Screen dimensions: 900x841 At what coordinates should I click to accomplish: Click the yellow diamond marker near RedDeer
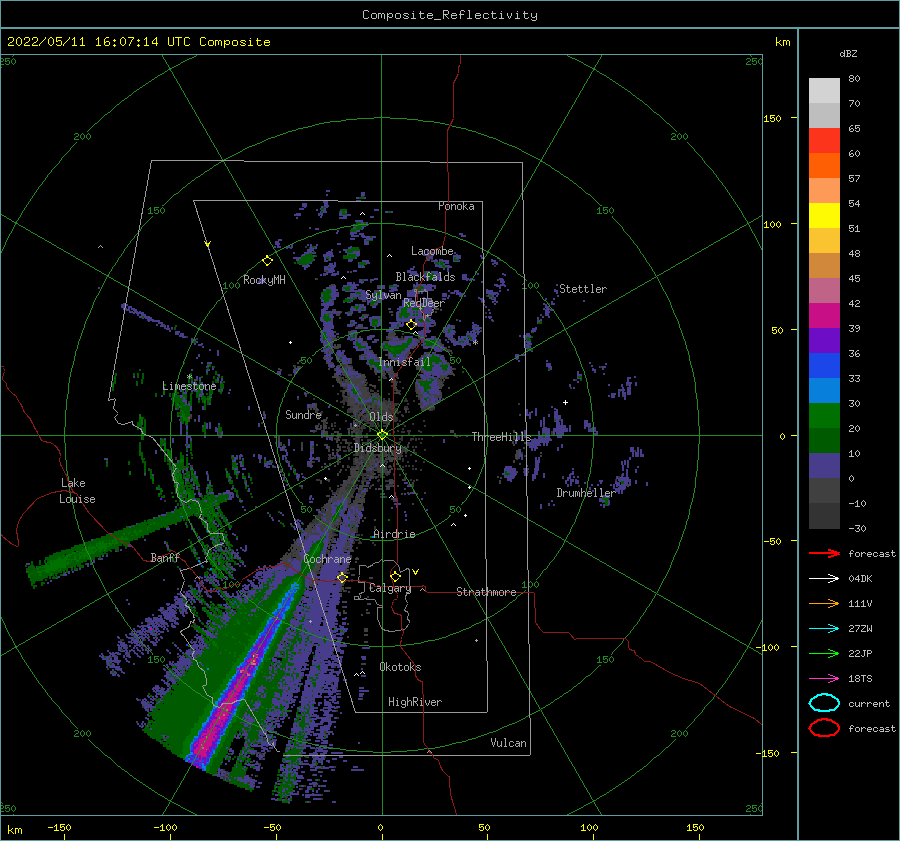coord(411,325)
